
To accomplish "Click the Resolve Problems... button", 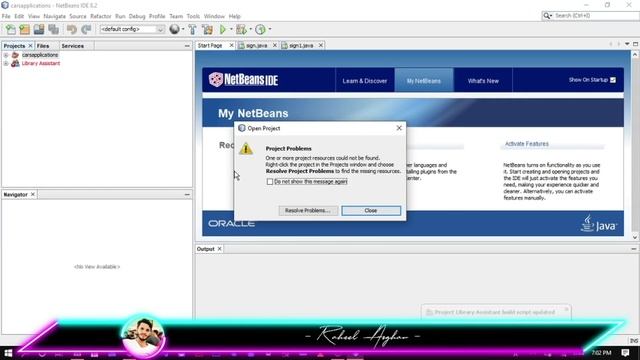I will click(x=308, y=211).
